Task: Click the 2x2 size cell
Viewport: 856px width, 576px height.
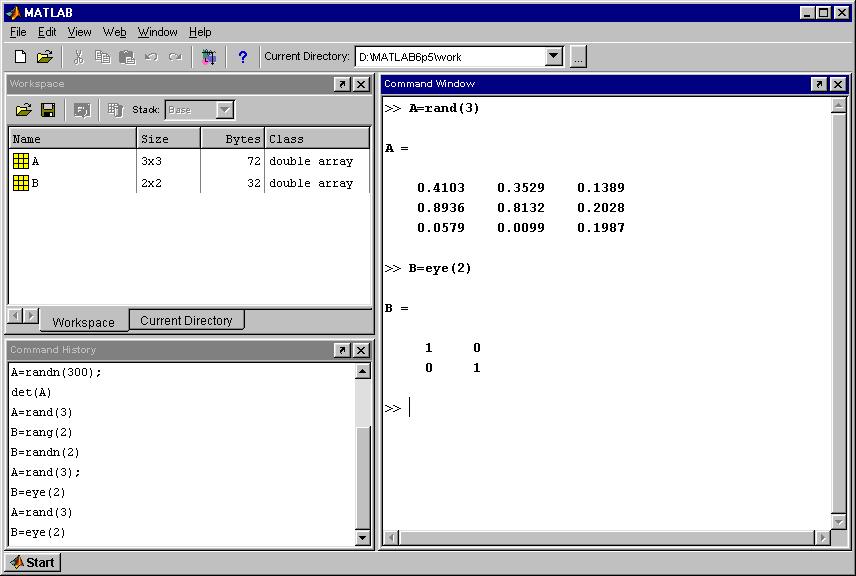Action: 151,183
